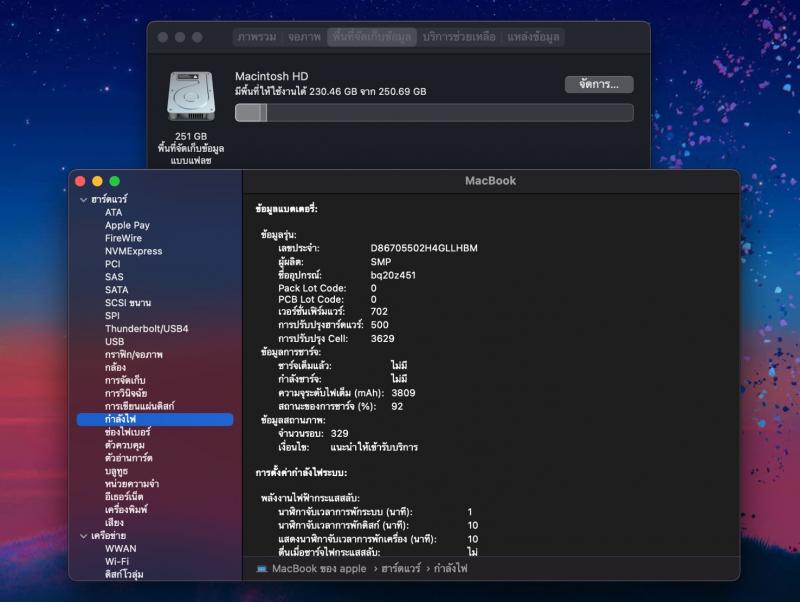Viewport: 800px width, 602px height.
Task: Select highlighted กำลังไฟ power item
Action: click(155, 419)
